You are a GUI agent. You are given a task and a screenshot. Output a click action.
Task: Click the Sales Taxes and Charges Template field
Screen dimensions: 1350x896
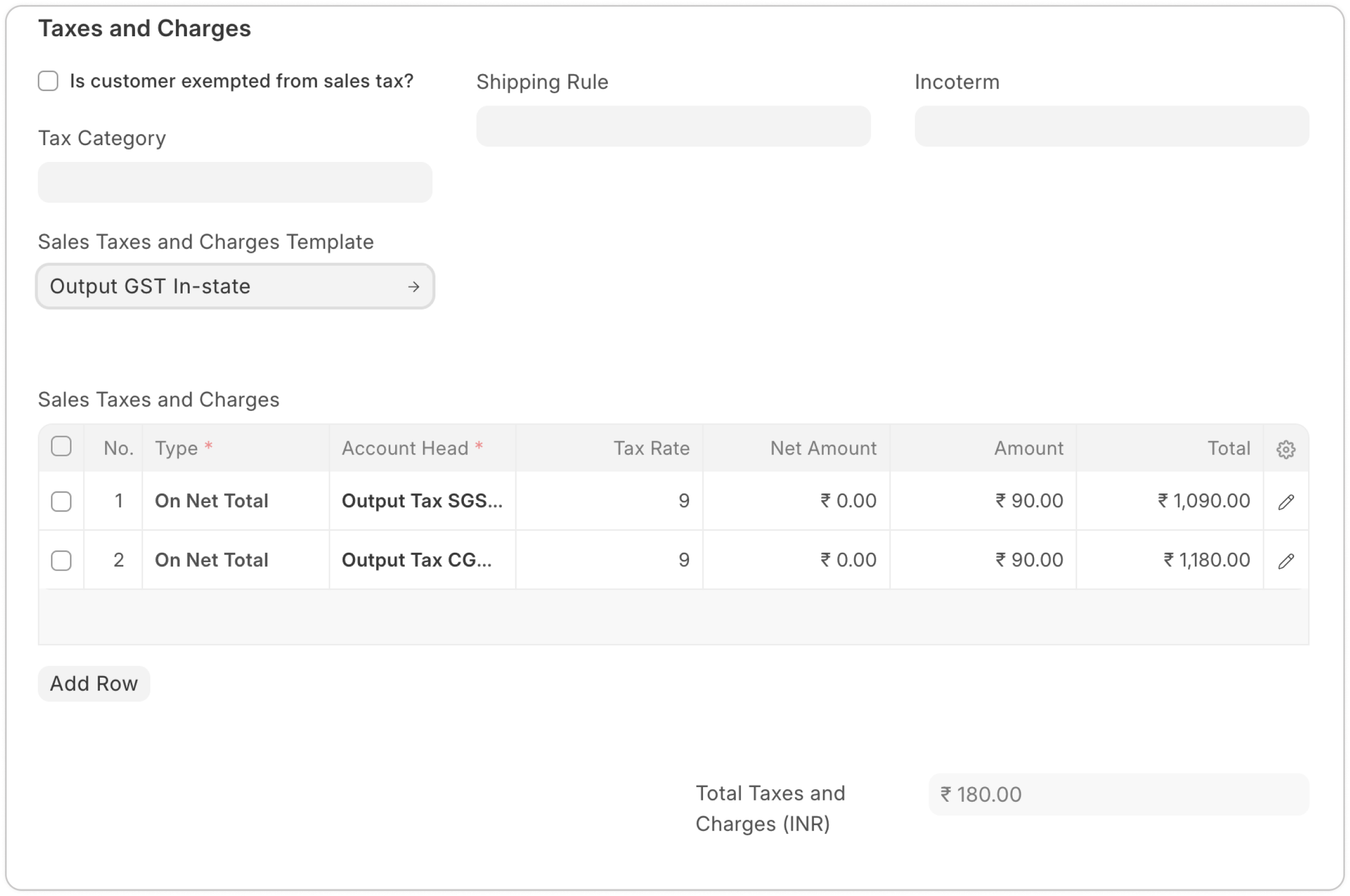tap(223, 286)
